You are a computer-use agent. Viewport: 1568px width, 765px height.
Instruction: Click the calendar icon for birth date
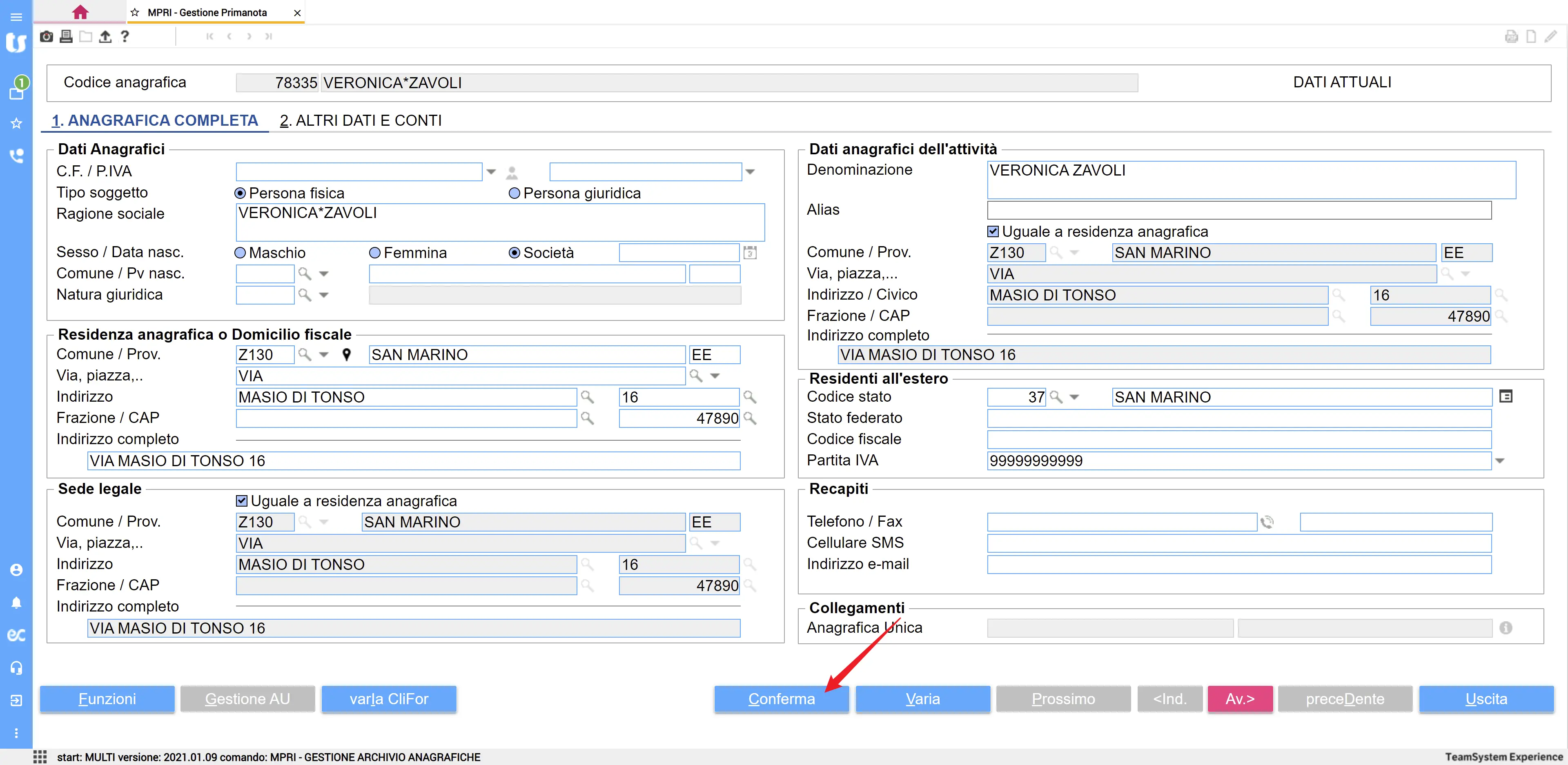pos(750,253)
